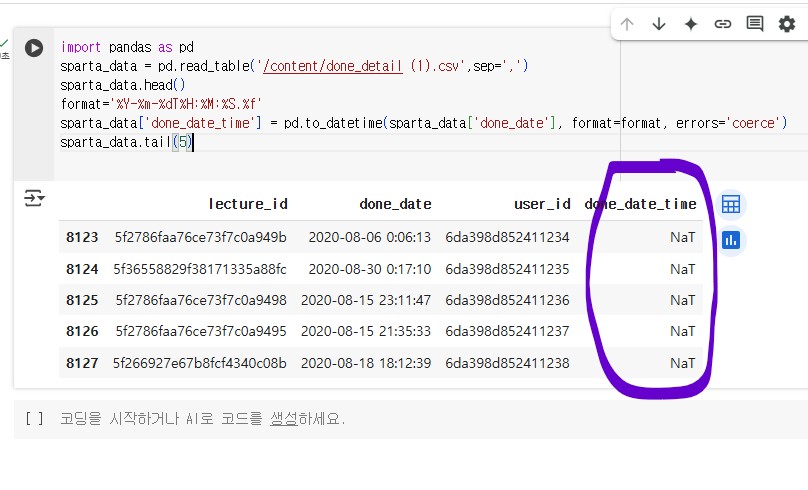The width and height of the screenshot is (808, 490).
Task: Toggle the cell output actions icon
Action: click(35, 198)
